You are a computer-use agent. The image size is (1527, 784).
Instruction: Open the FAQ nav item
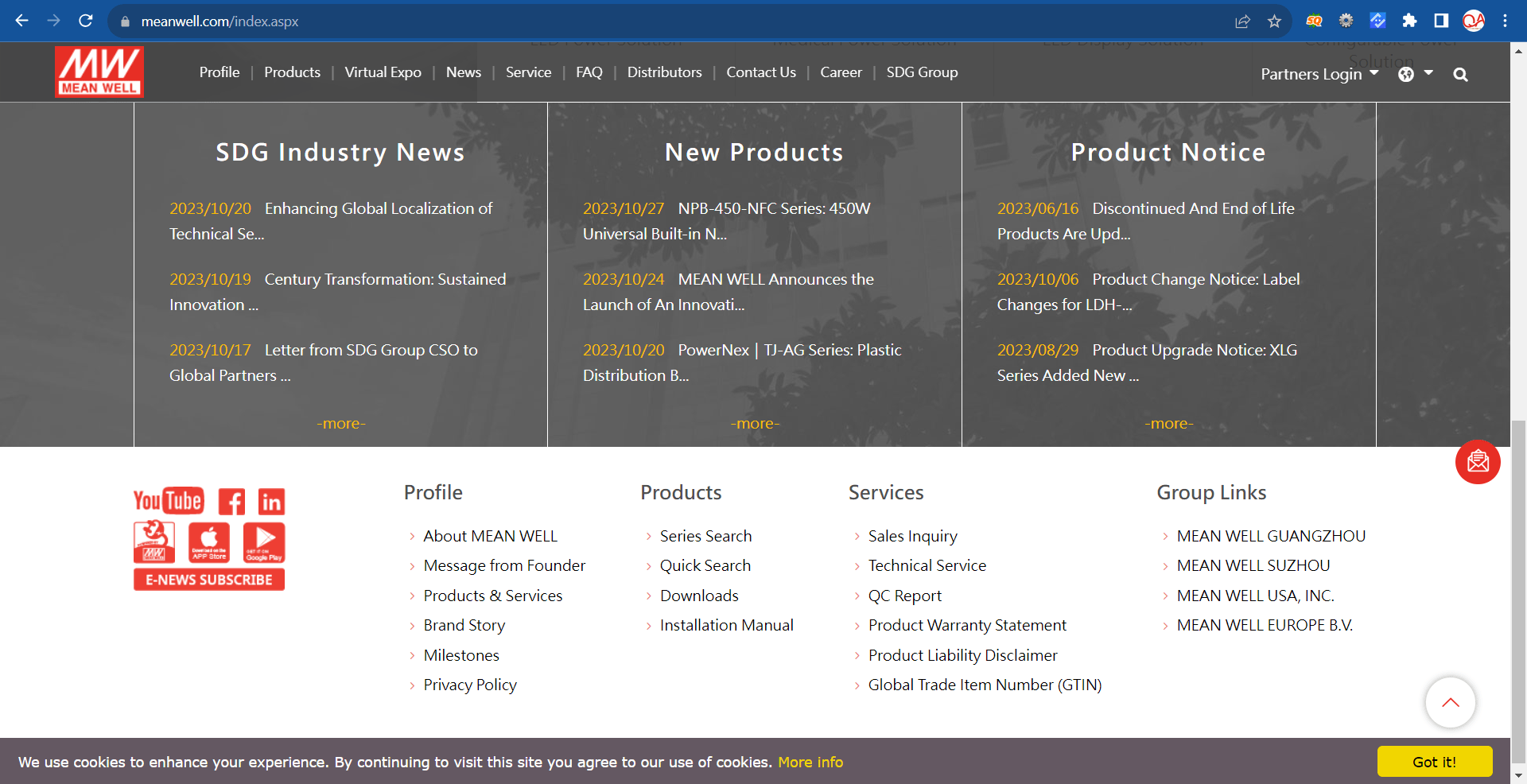point(589,72)
